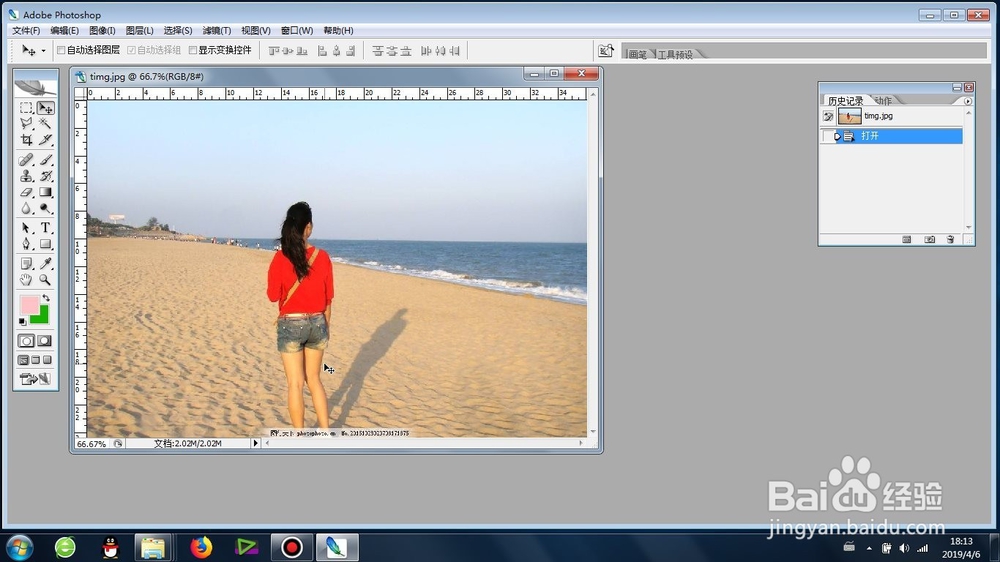
Task: Open Move tool preset picker dropdown
Action: pyautogui.click(x=43, y=50)
